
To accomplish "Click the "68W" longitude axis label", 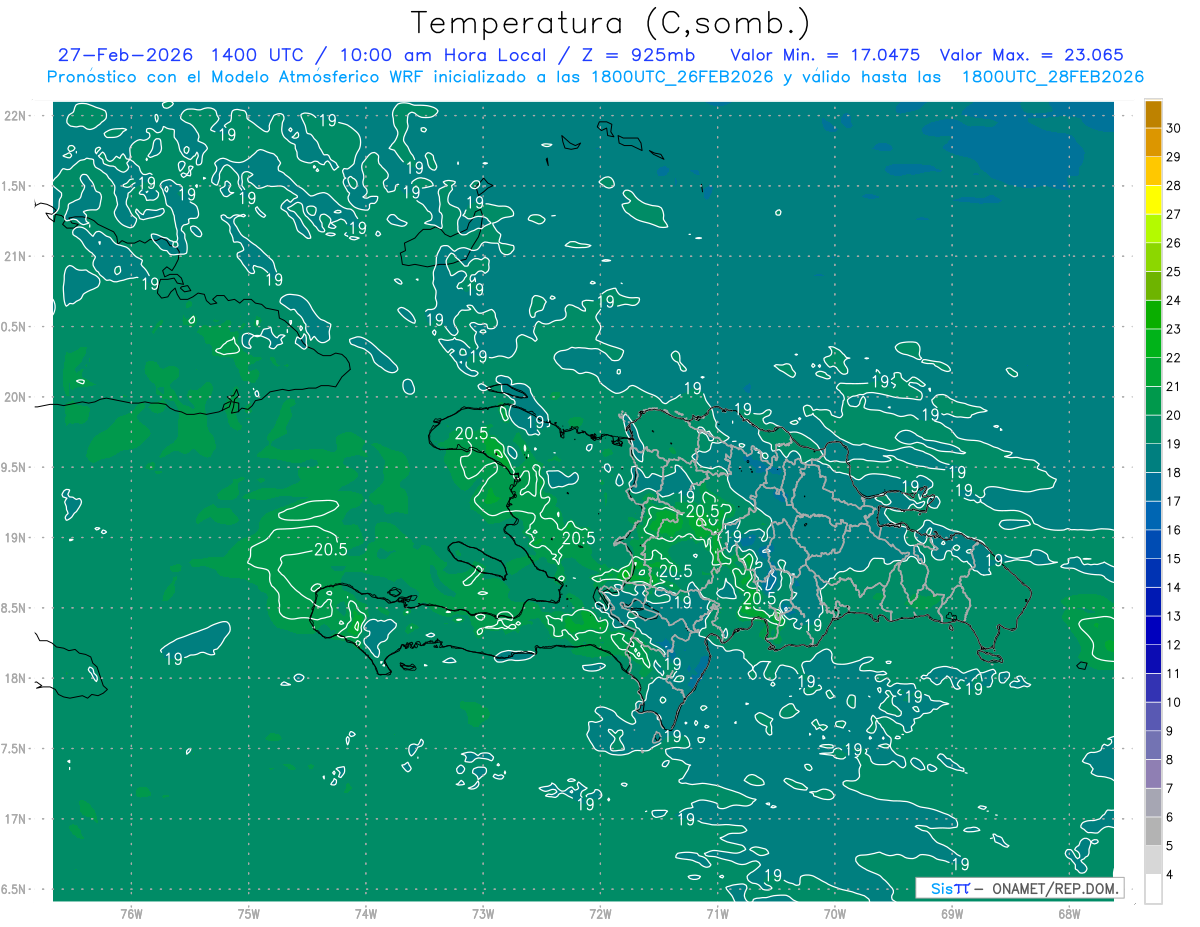I will [1069, 913].
